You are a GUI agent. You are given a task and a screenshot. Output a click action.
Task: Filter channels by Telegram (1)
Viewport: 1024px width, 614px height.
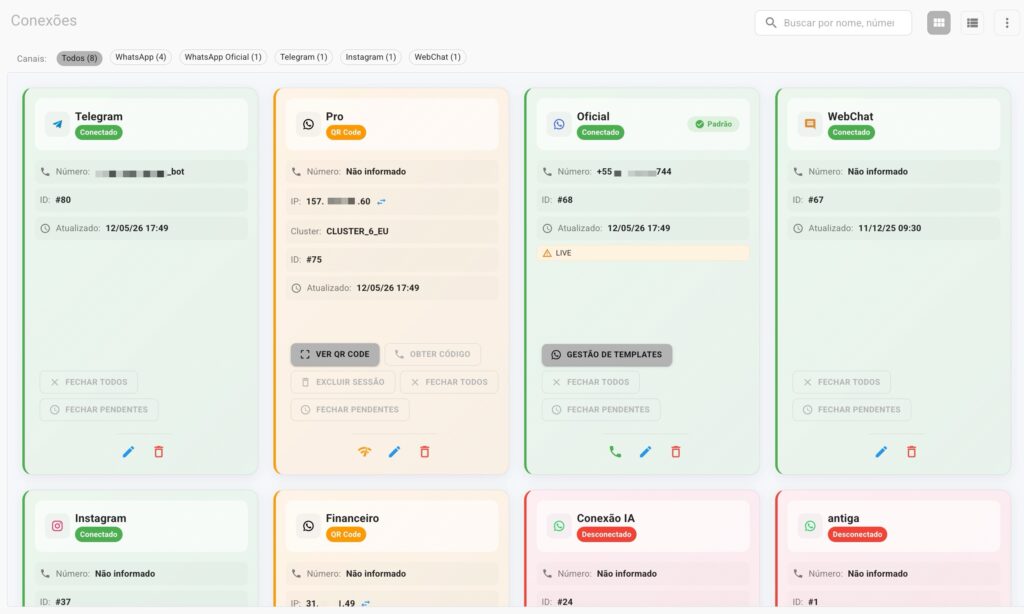click(304, 57)
